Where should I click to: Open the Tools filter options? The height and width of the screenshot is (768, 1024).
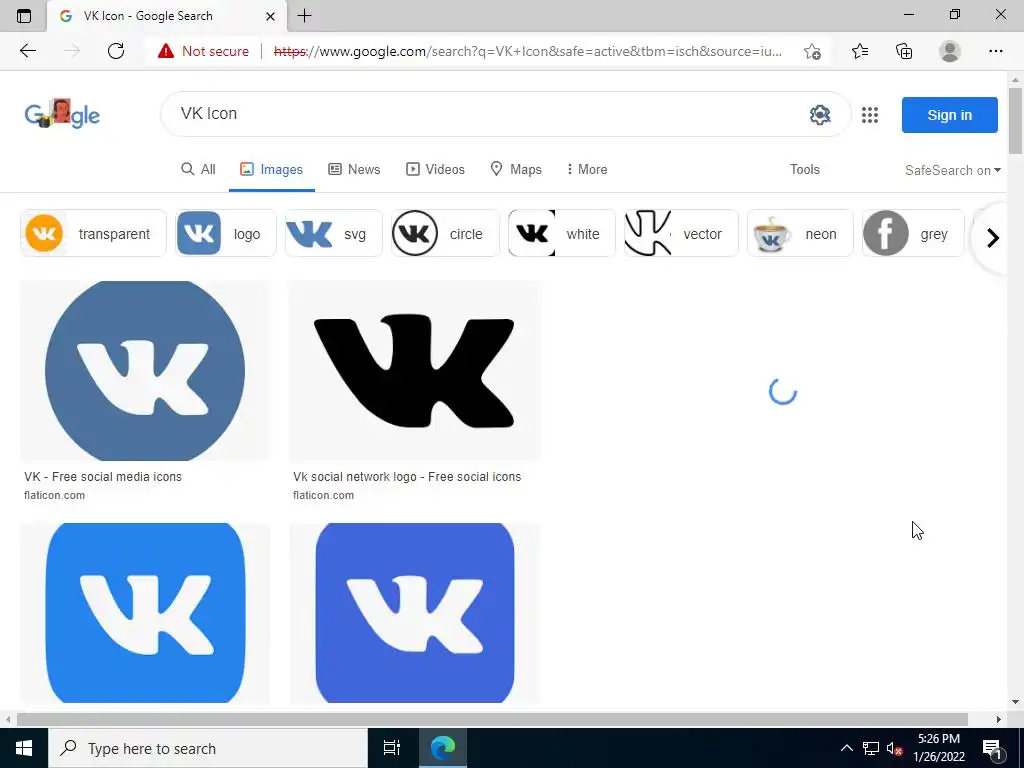pyautogui.click(x=805, y=169)
